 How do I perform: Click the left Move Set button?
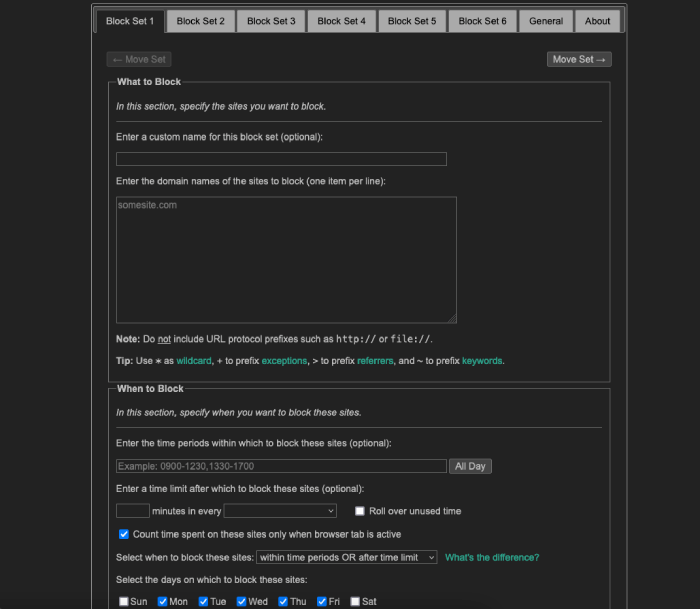pyautogui.click(x=139, y=59)
